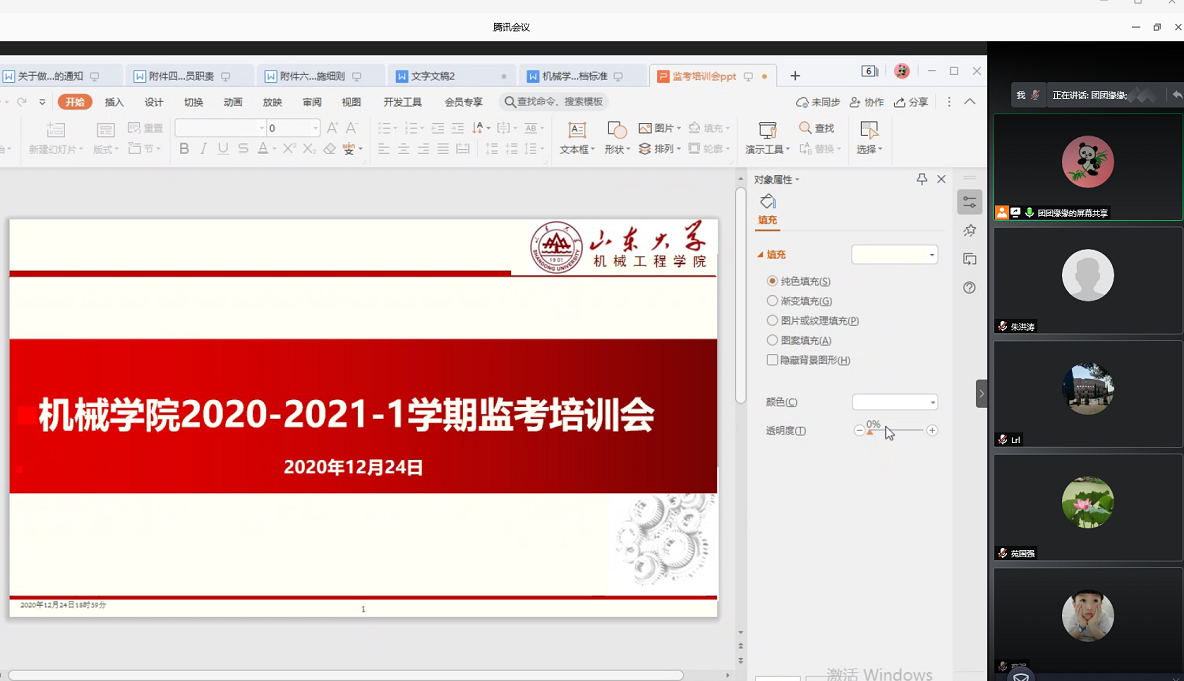Viewport: 1184px width, 681px height.
Task: Open the help icon in right sidebar
Action: [x=969, y=288]
